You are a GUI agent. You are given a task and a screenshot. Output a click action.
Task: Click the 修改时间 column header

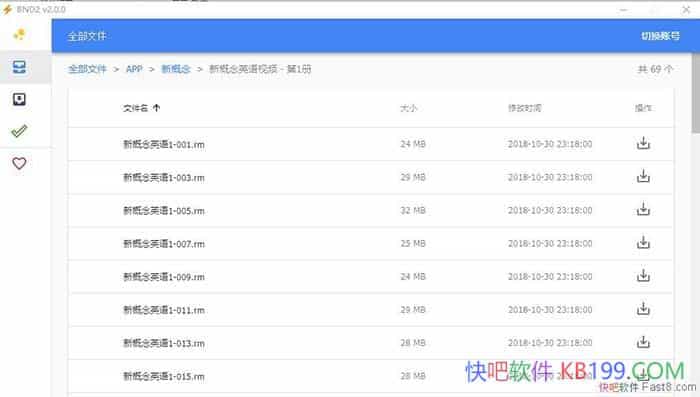tap(525, 108)
